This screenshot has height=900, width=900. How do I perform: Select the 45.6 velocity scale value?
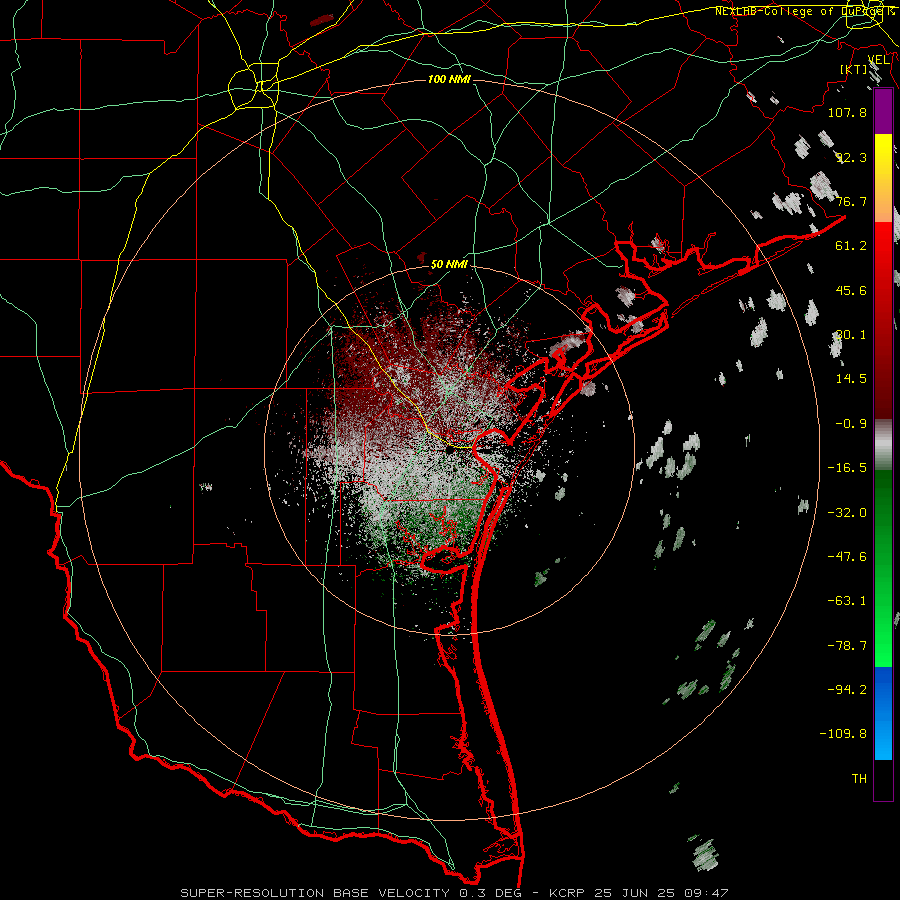[x=851, y=290]
